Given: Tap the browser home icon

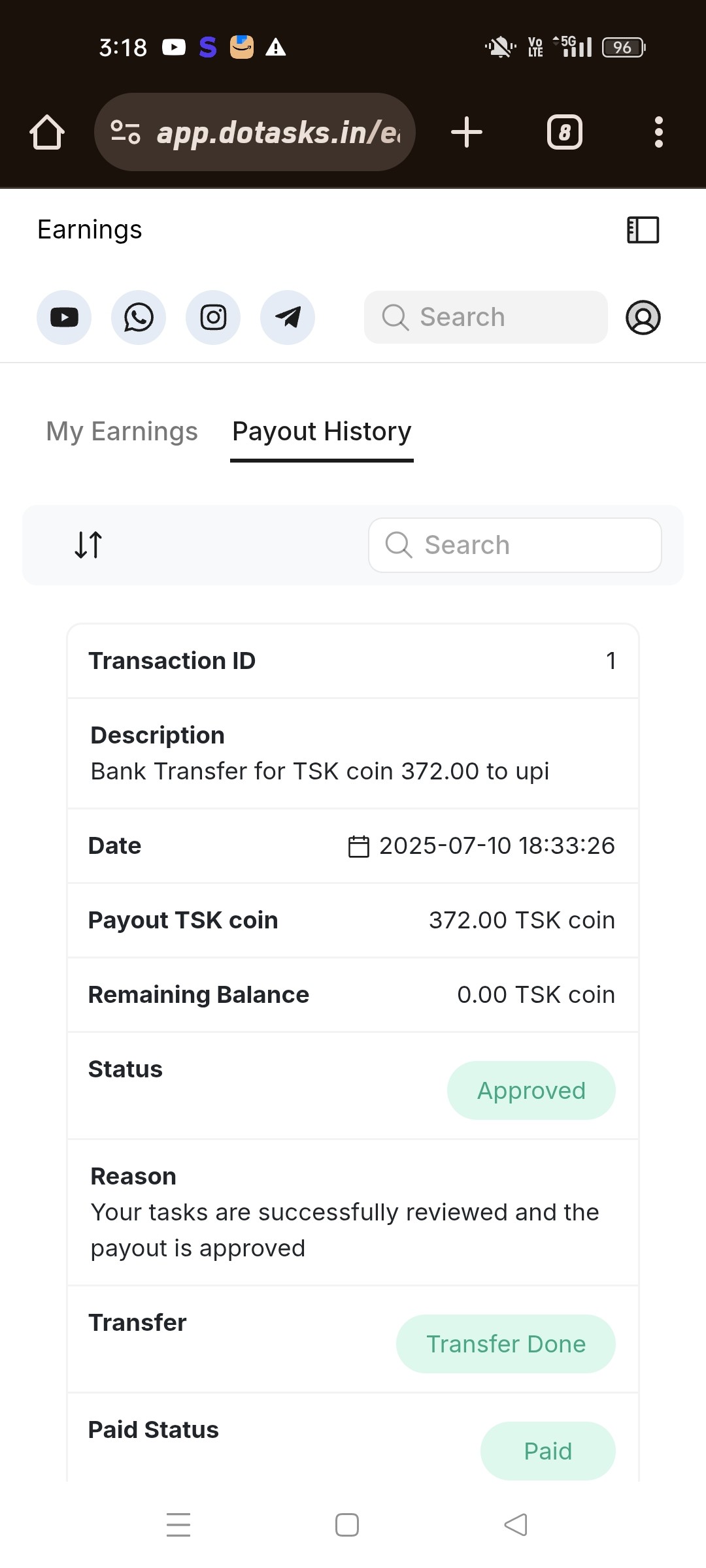Looking at the screenshot, I should [x=47, y=133].
